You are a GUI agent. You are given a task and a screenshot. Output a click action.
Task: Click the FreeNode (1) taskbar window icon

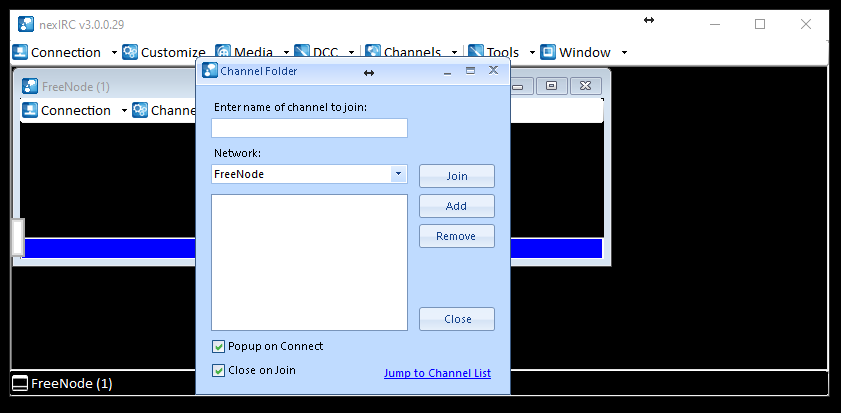click(x=20, y=384)
